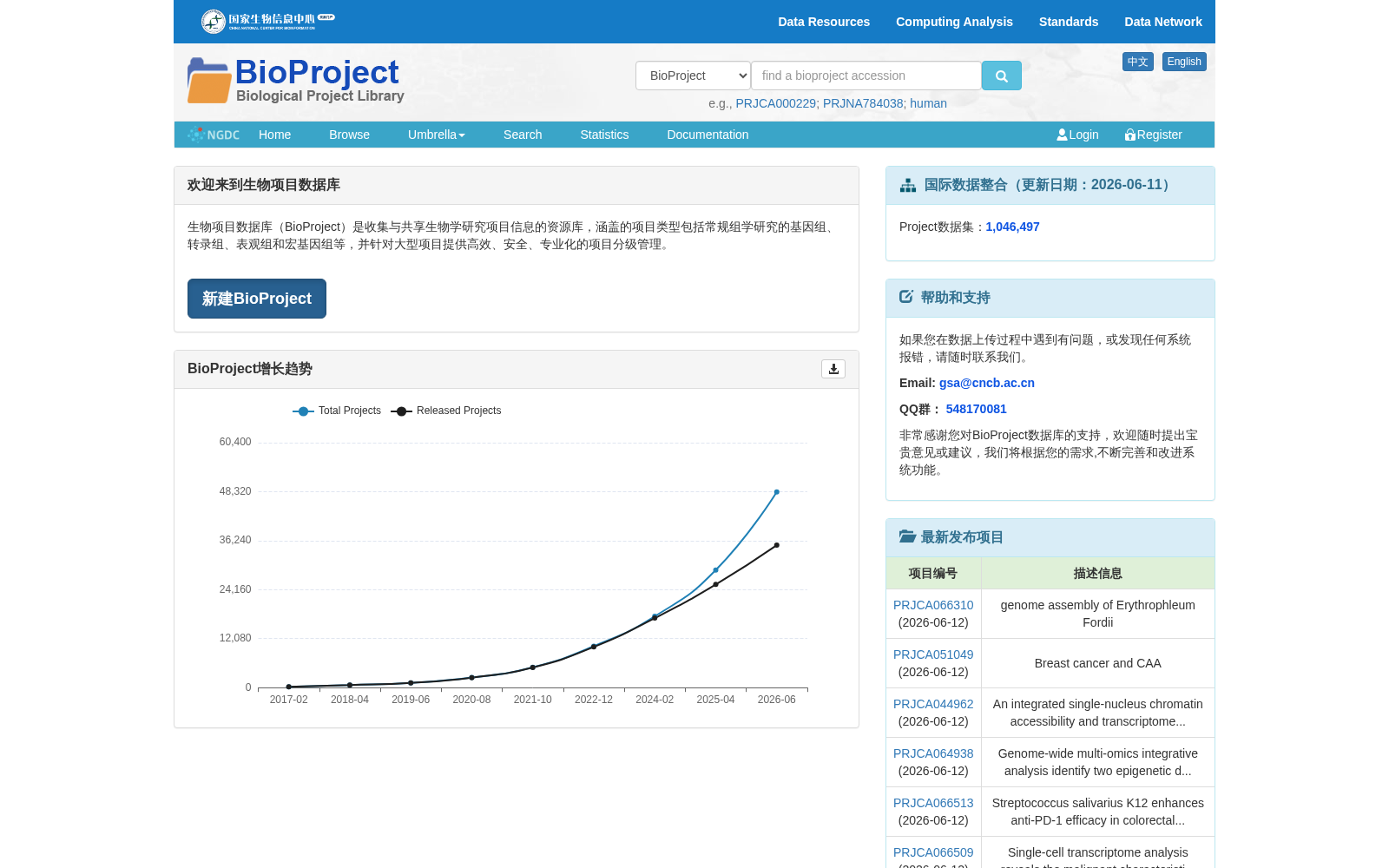Image resolution: width=1389 pixels, height=868 pixels.
Task: Open example accession PRJNA784038
Action: 863,103
